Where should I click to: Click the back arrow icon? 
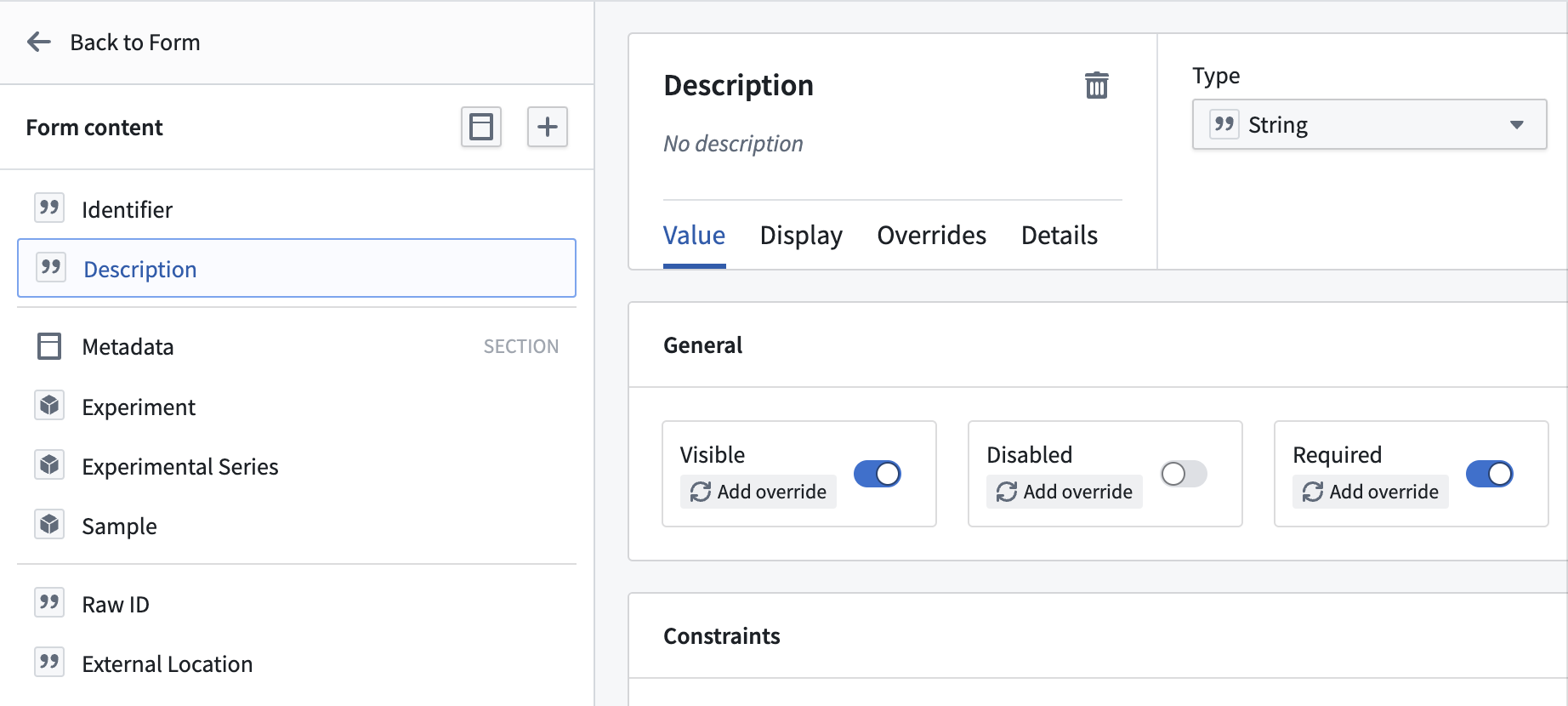(x=39, y=42)
